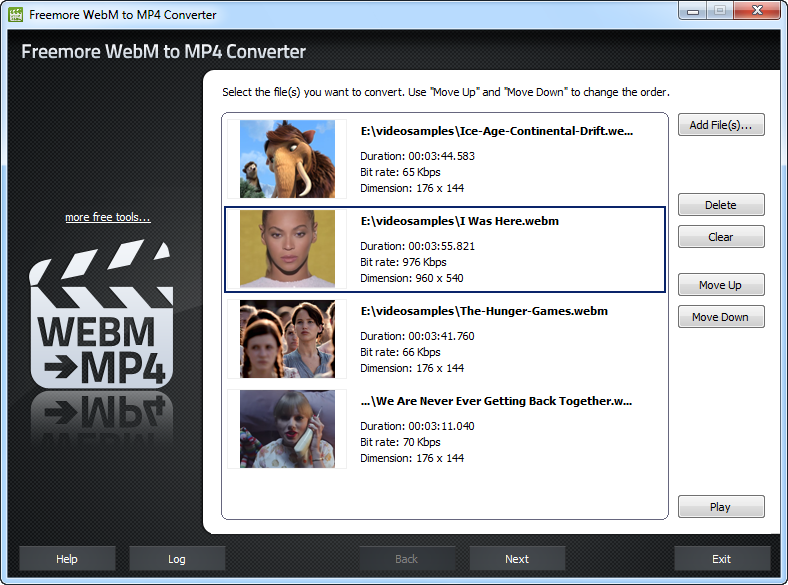The image size is (788, 585).
Task: Select The-Hunger-Games video thumbnail
Action: pyautogui.click(x=287, y=339)
